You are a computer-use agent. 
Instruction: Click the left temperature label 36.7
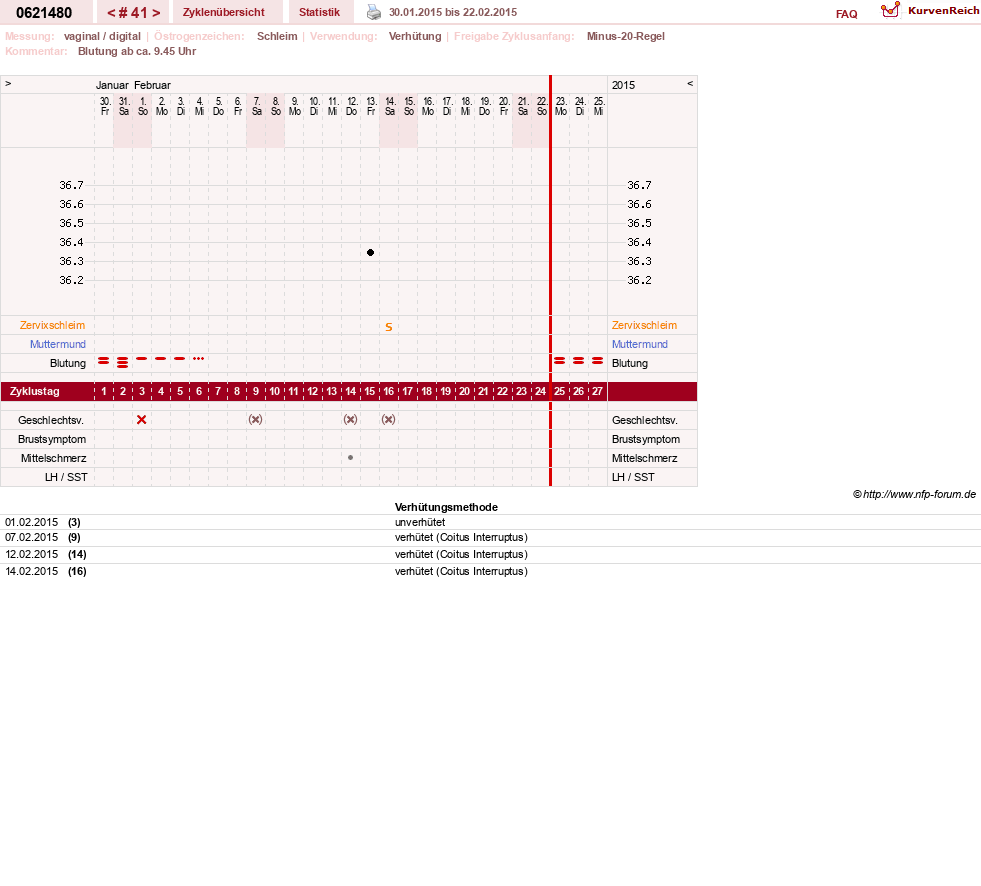point(71,185)
